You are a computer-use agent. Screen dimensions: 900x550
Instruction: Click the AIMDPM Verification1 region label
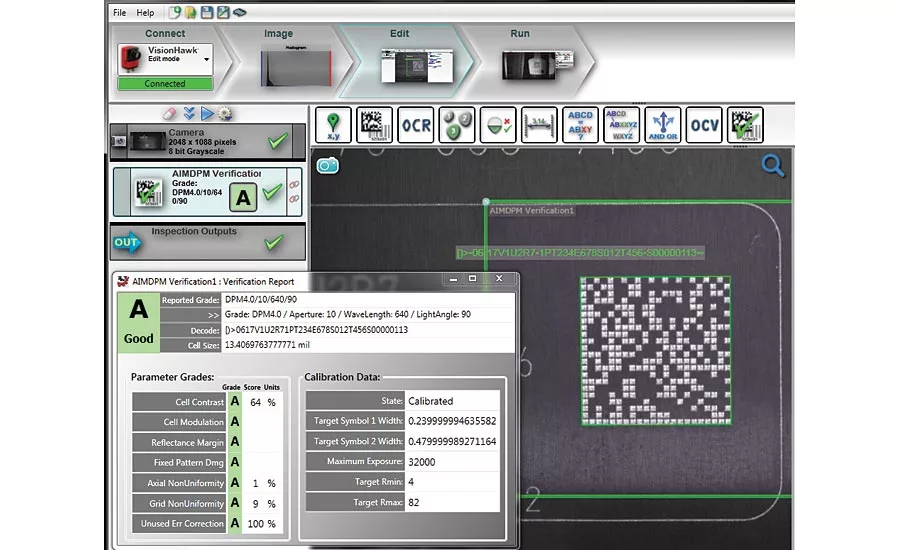click(x=532, y=211)
